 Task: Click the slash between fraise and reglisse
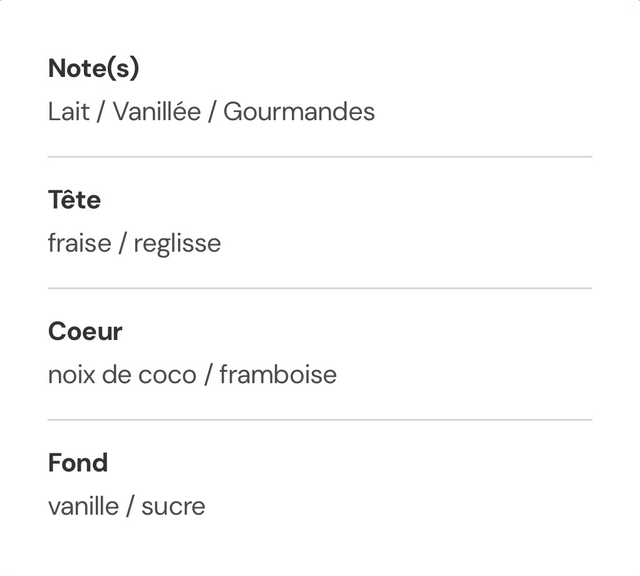click(122, 243)
